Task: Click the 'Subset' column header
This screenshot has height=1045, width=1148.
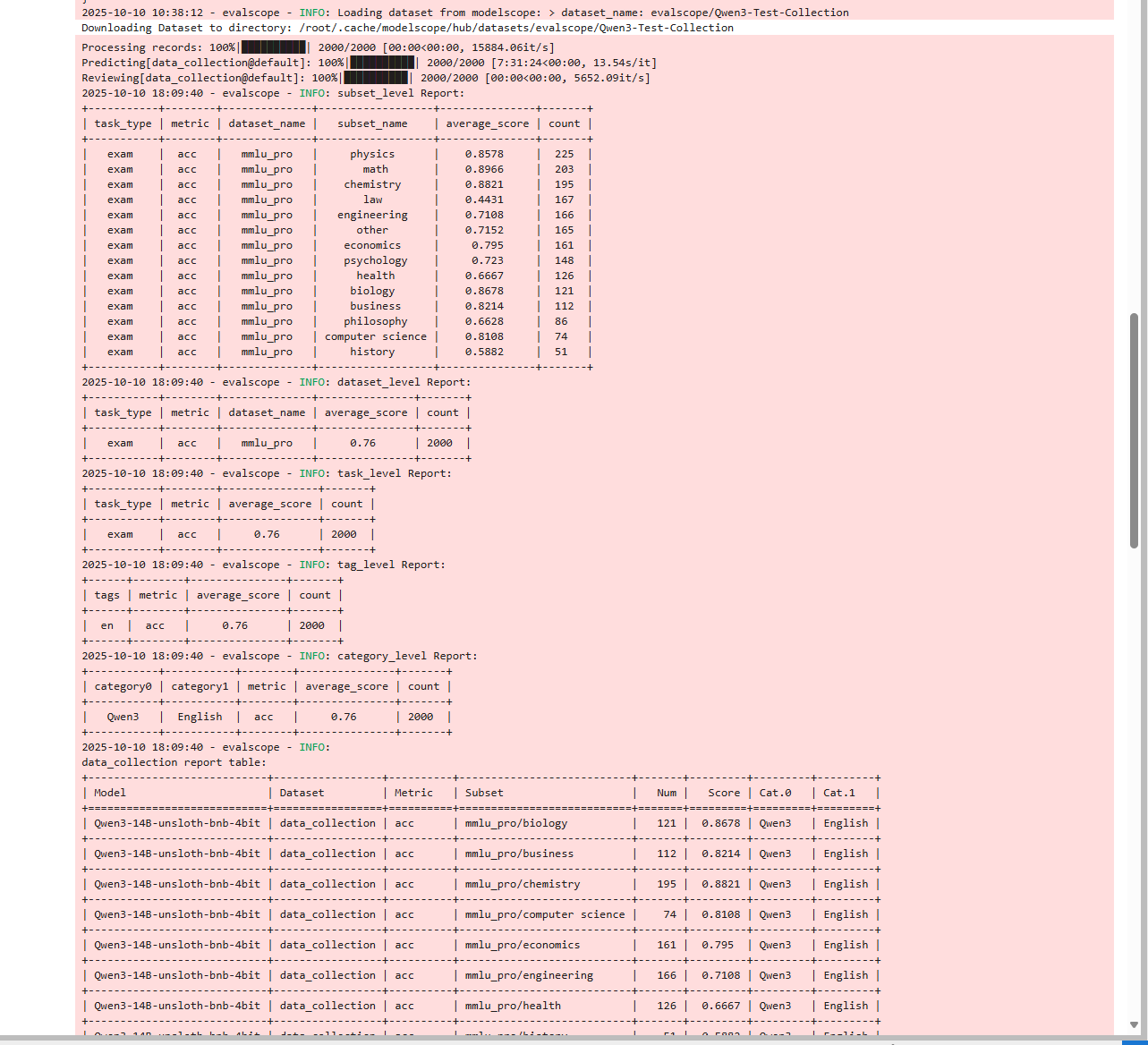Action: click(484, 793)
